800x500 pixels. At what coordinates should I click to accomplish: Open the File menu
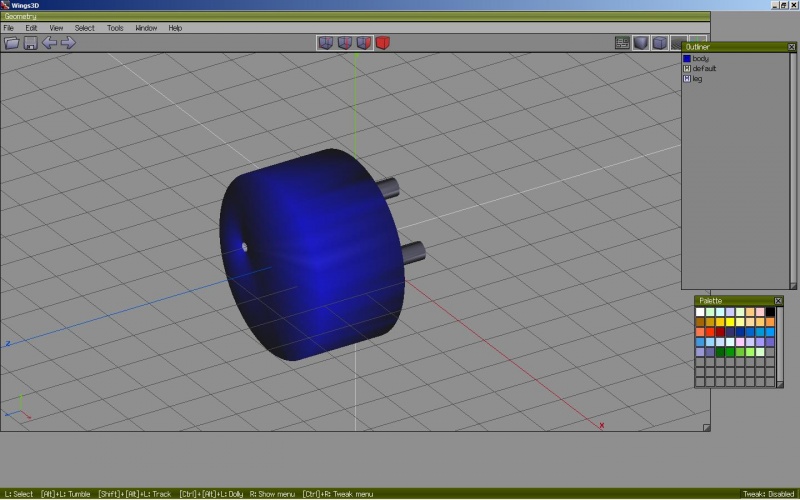8,28
